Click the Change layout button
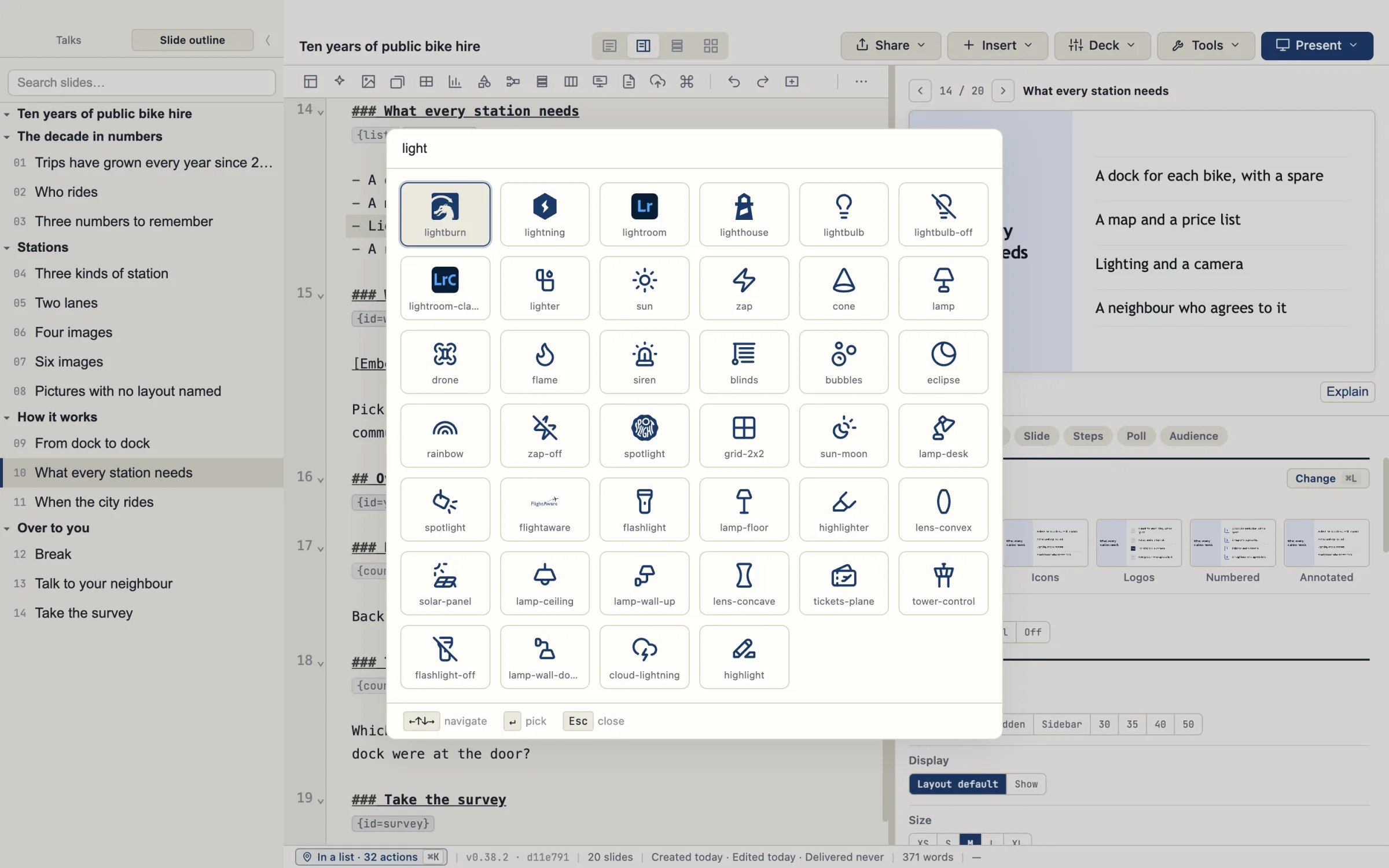The height and width of the screenshot is (868, 1389). [1328, 478]
